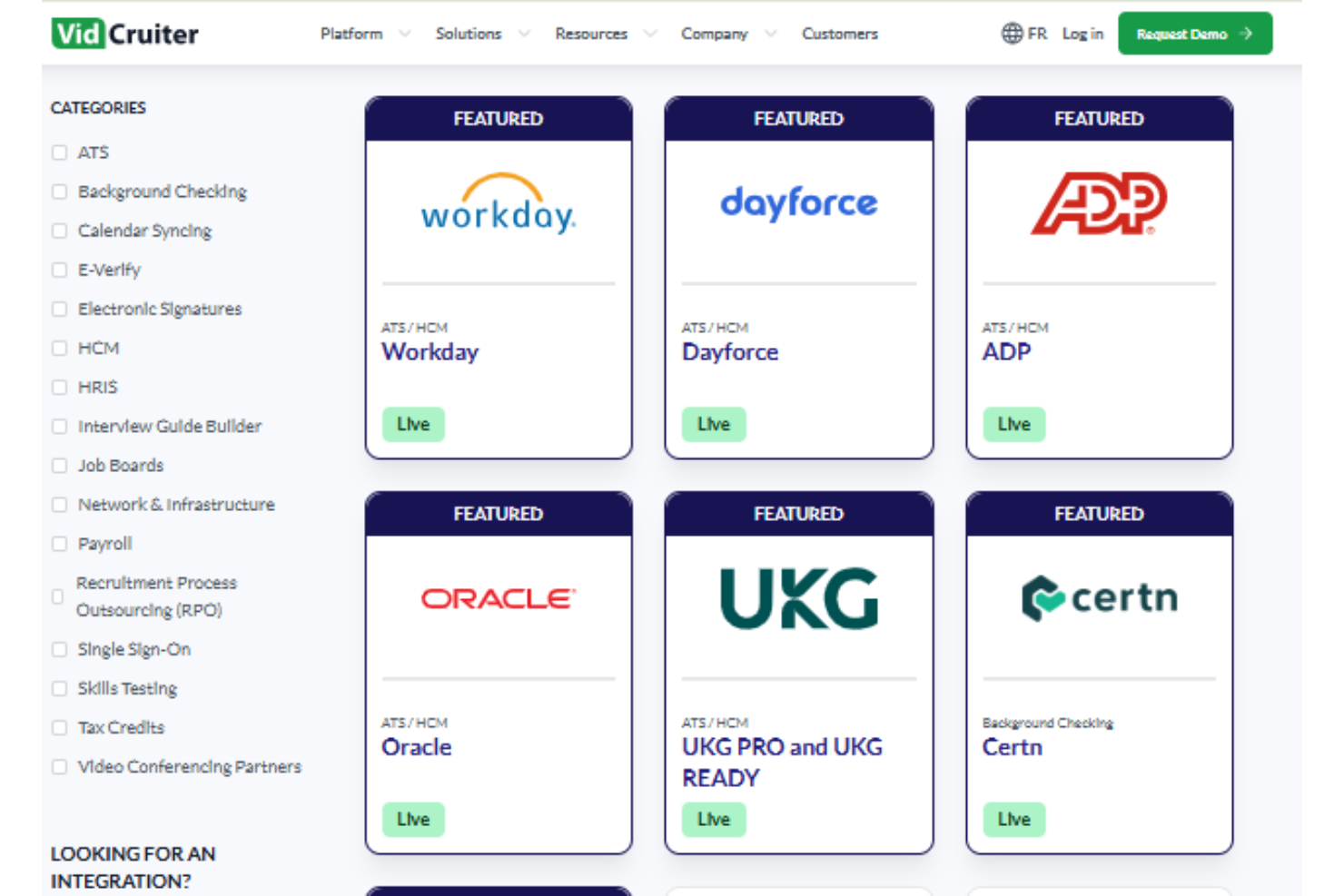Check the ATS category checkbox
The width and height of the screenshot is (1344, 896).
[60, 153]
